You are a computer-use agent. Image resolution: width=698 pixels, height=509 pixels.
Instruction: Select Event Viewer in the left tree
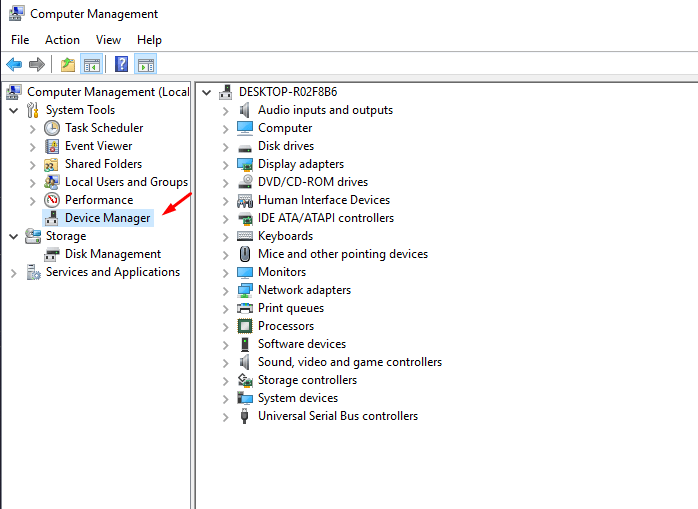point(98,146)
